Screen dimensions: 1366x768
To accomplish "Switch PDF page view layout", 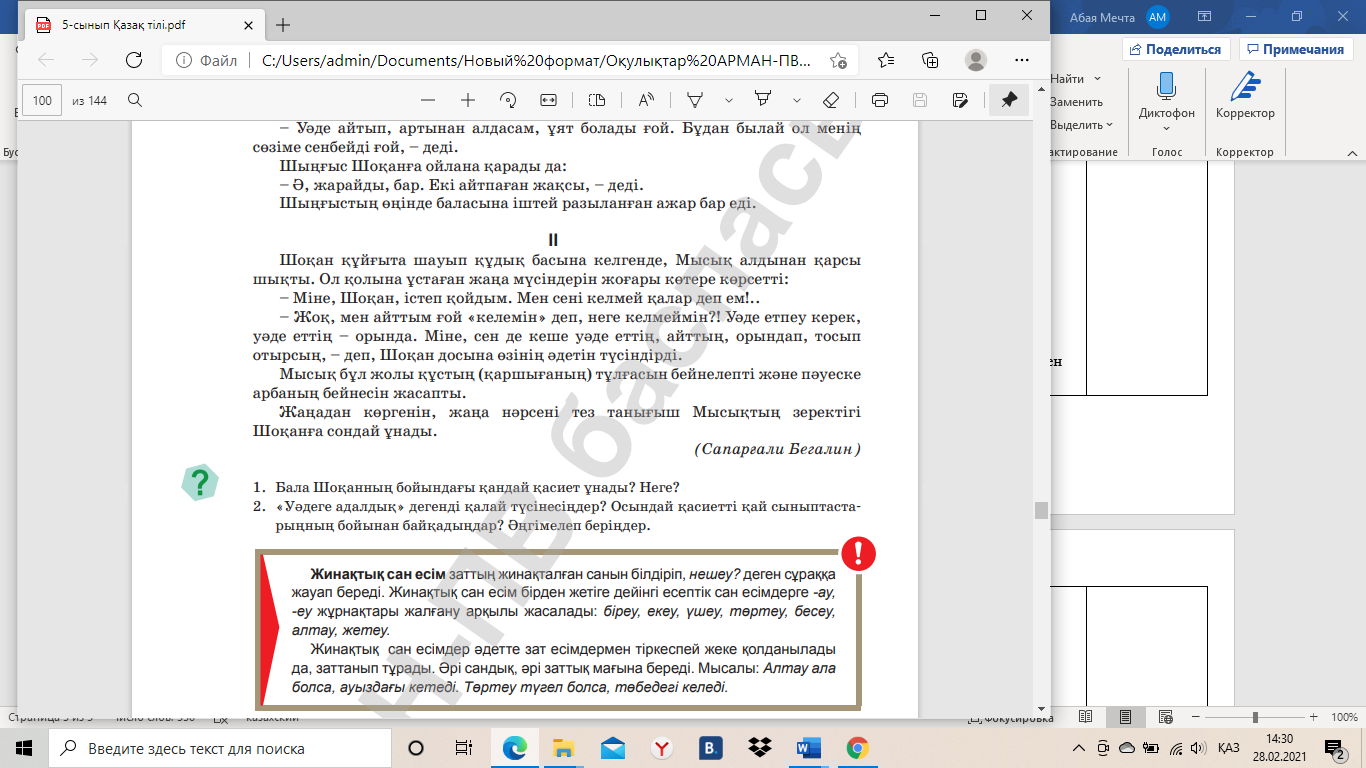I will point(597,100).
